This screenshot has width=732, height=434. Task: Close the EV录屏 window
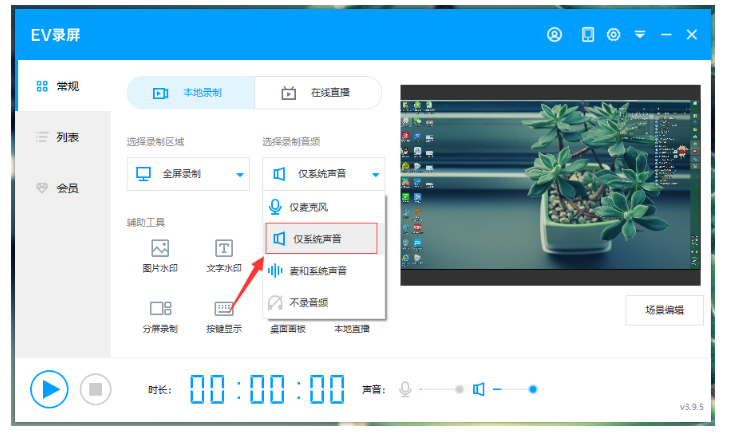[692, 35]
